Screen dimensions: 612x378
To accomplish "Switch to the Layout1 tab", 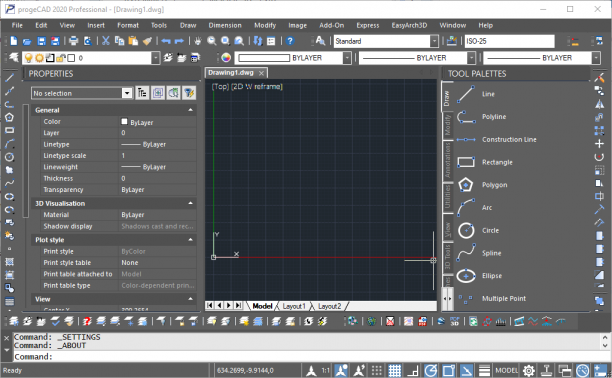I will [294, 306].
